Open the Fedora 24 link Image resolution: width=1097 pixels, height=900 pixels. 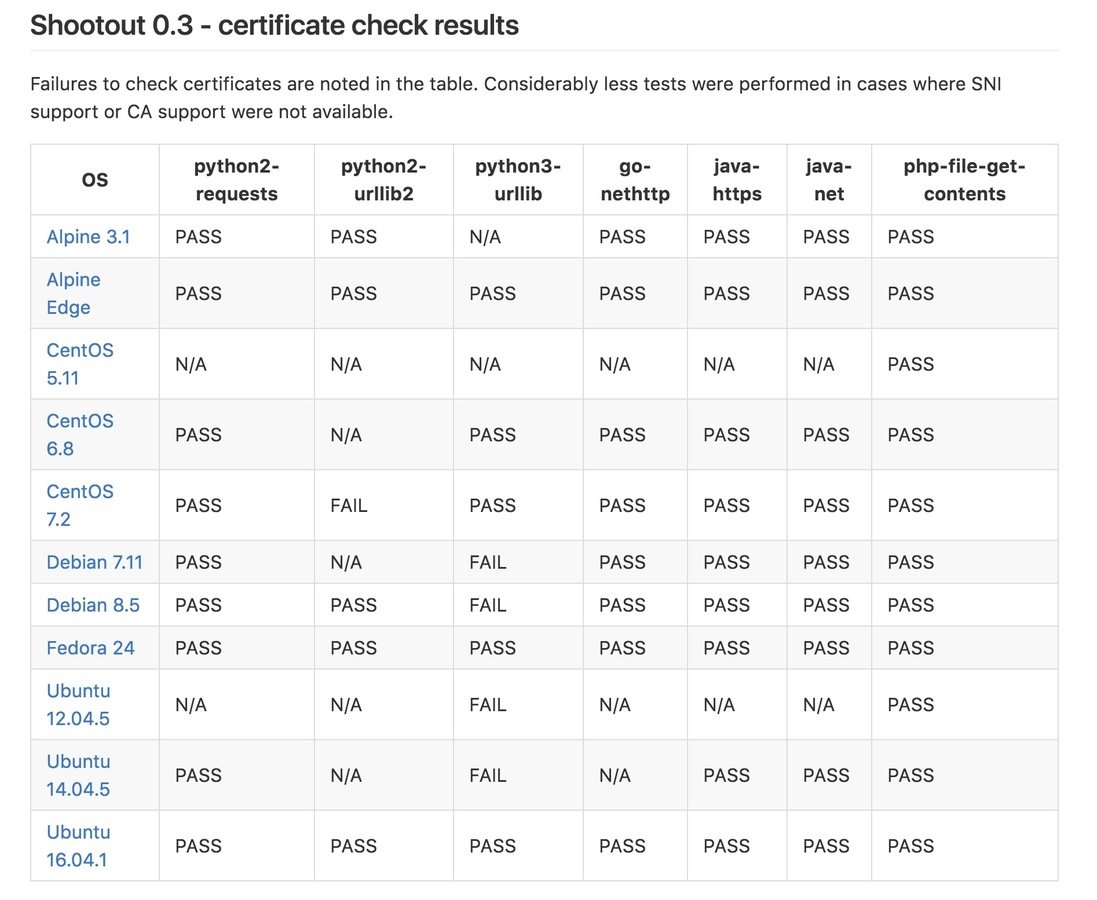[90, 647]
